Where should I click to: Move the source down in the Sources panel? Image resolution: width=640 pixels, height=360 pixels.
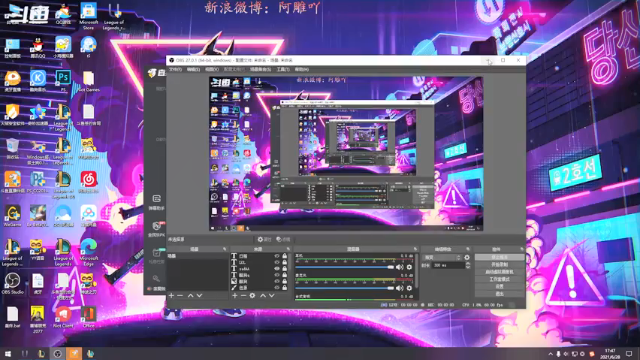[x=271, y=296]
